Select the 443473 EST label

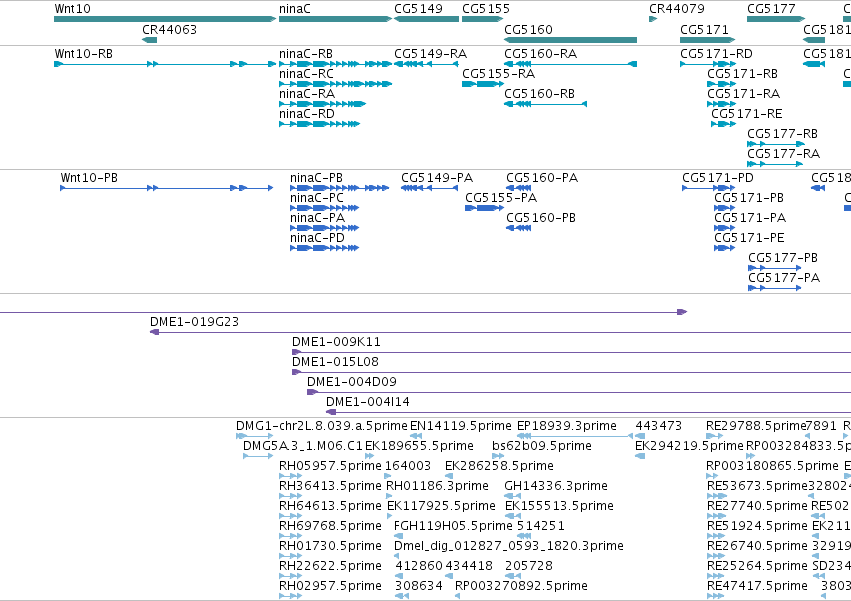point(658,426)
